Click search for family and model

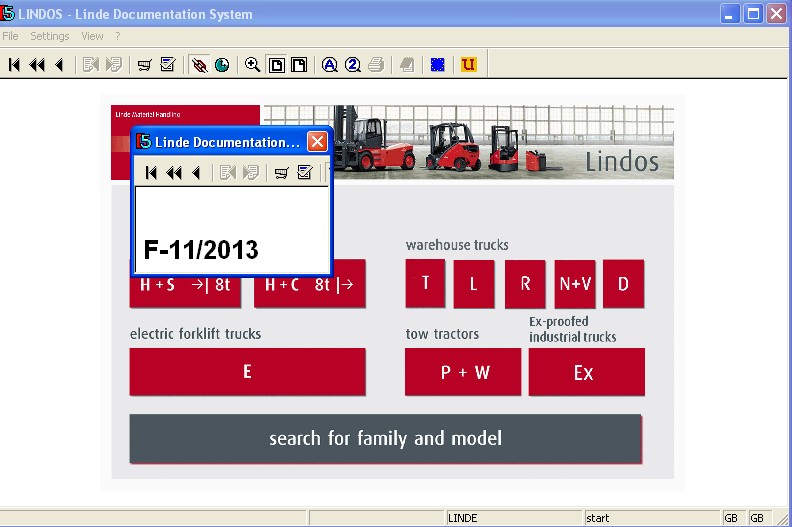point(386,439)
